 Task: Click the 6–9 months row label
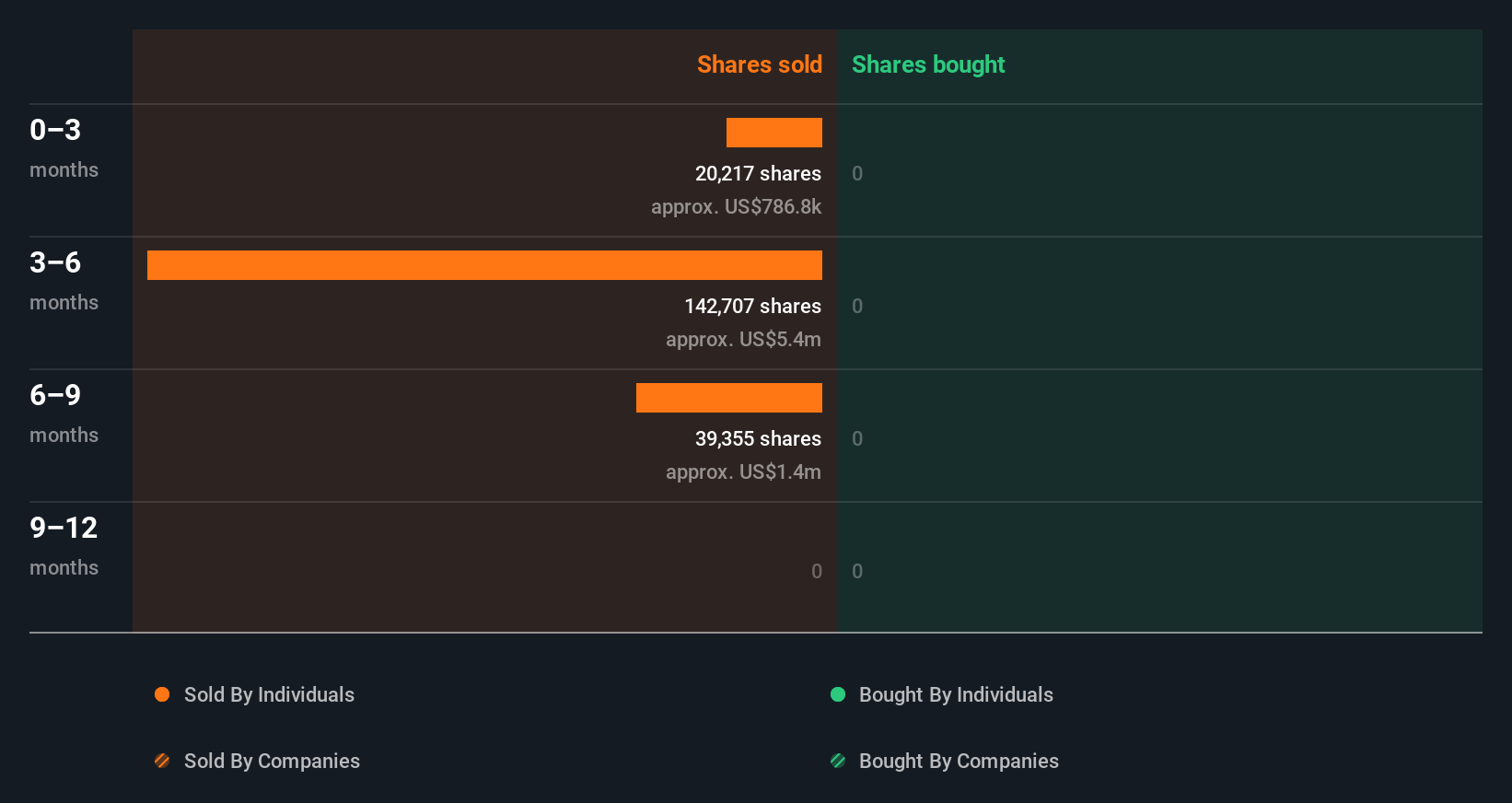64,413
